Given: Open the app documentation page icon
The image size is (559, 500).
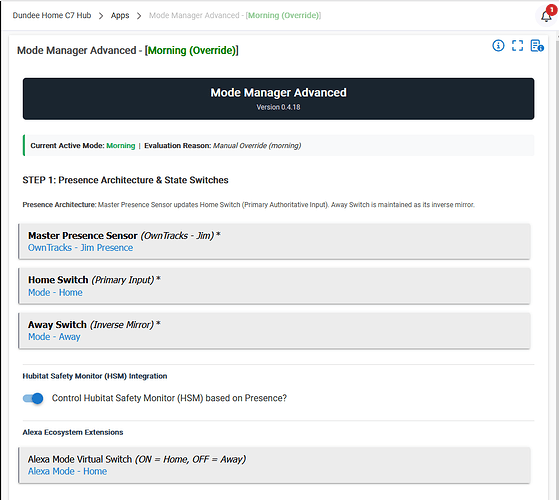Looking at the screenshot, I should 537,46.
